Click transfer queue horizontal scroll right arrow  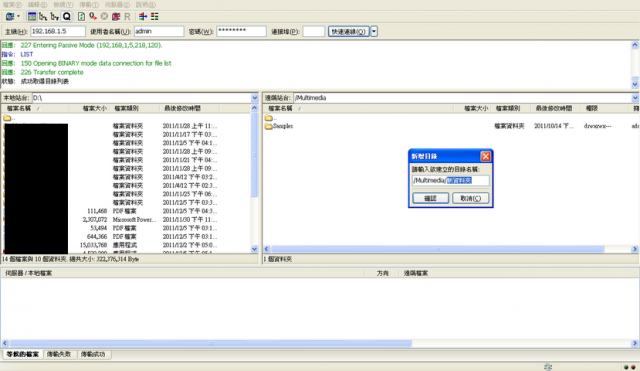click(x=635, y=344)
